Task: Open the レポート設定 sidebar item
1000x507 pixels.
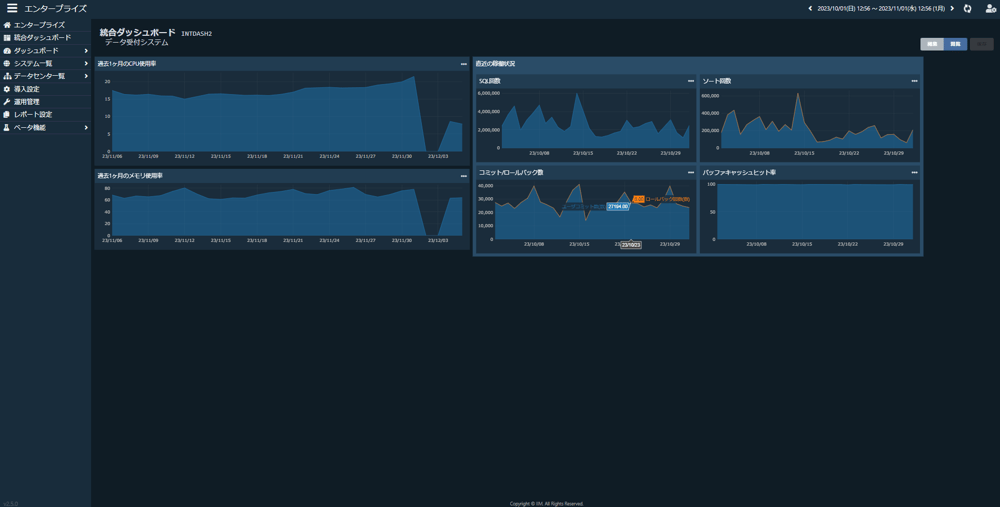Action: 45,115
